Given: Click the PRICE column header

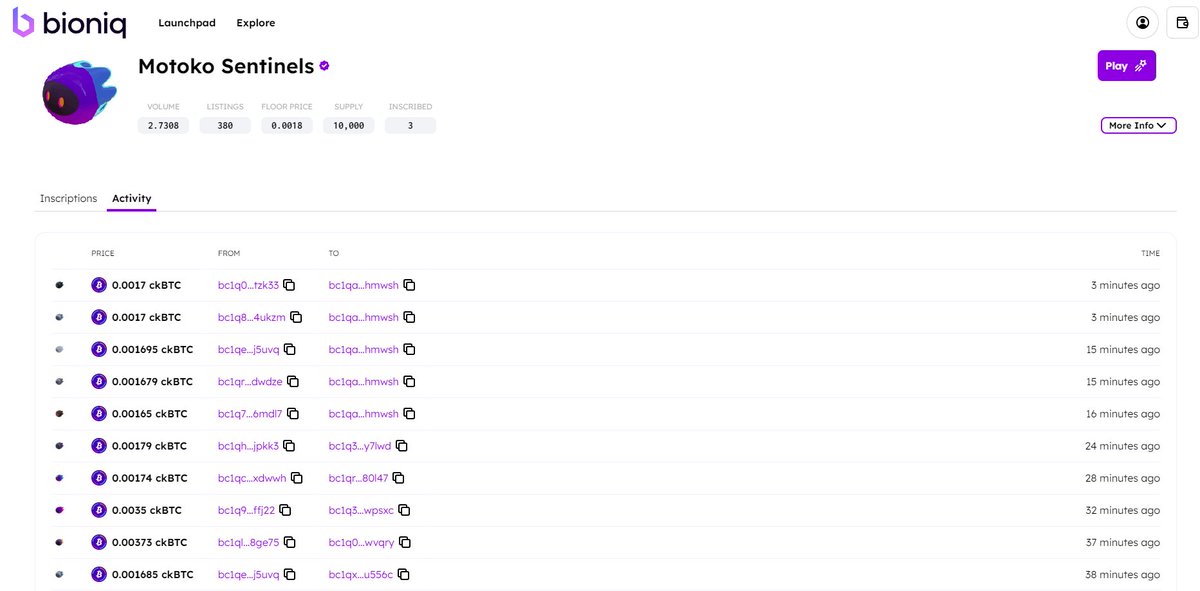Looking at the screenshot, I should (x=103, y=254).
